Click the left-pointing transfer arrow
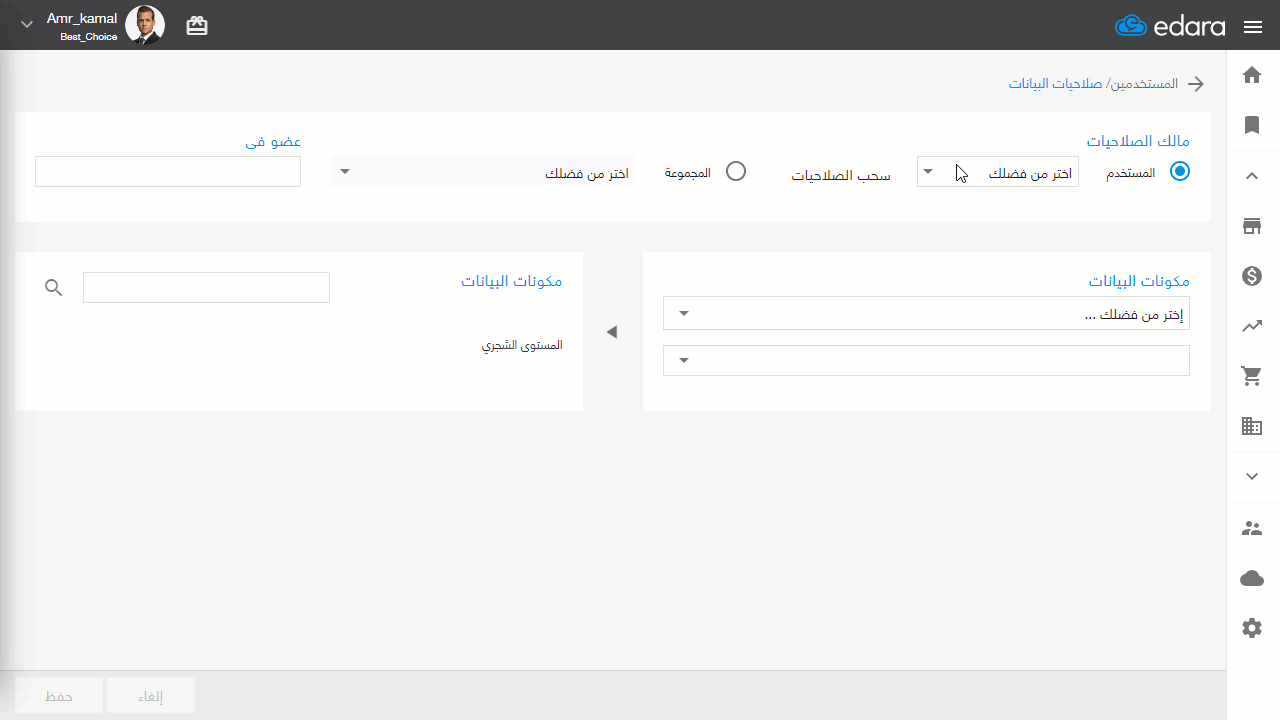 click(x=612, y=332)
